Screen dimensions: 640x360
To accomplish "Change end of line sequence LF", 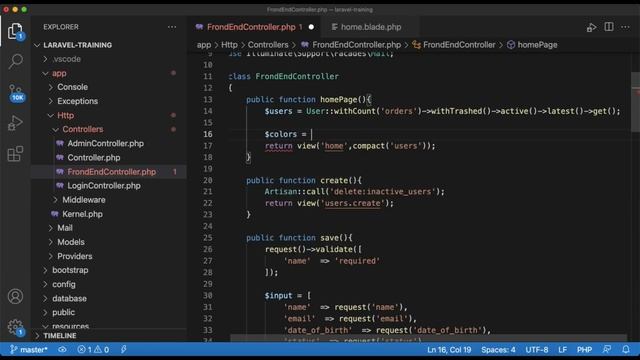I will coord(562,350).
